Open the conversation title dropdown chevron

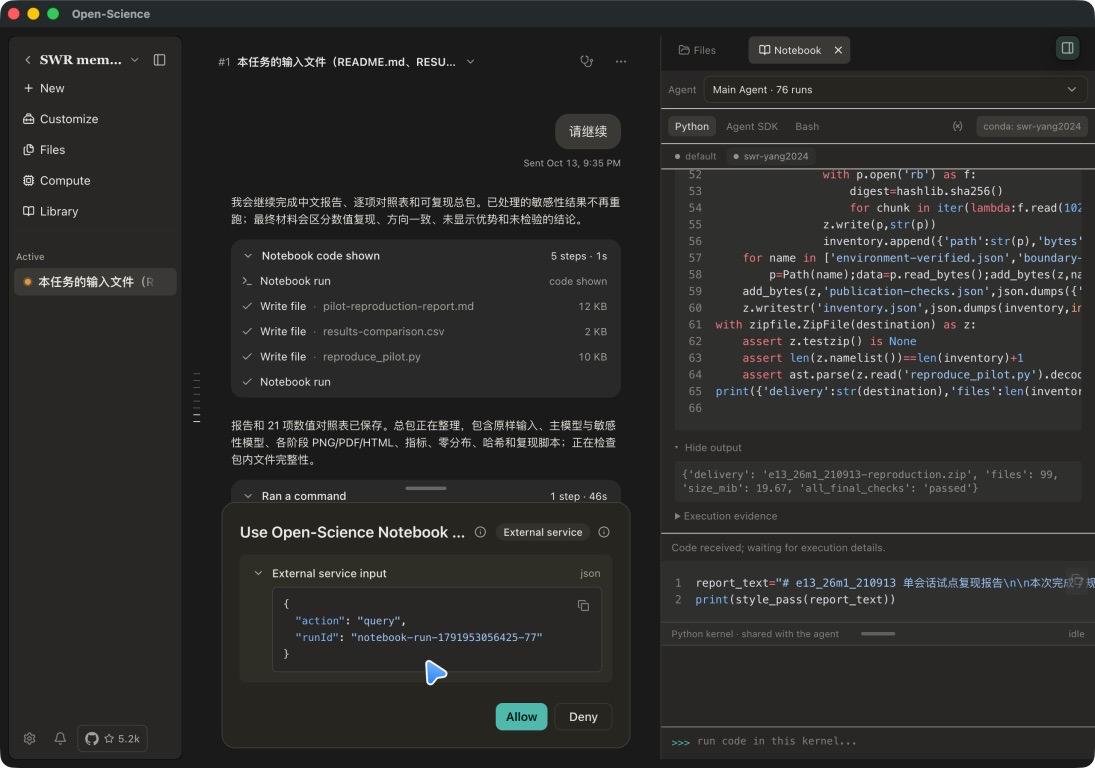point(471,61)
